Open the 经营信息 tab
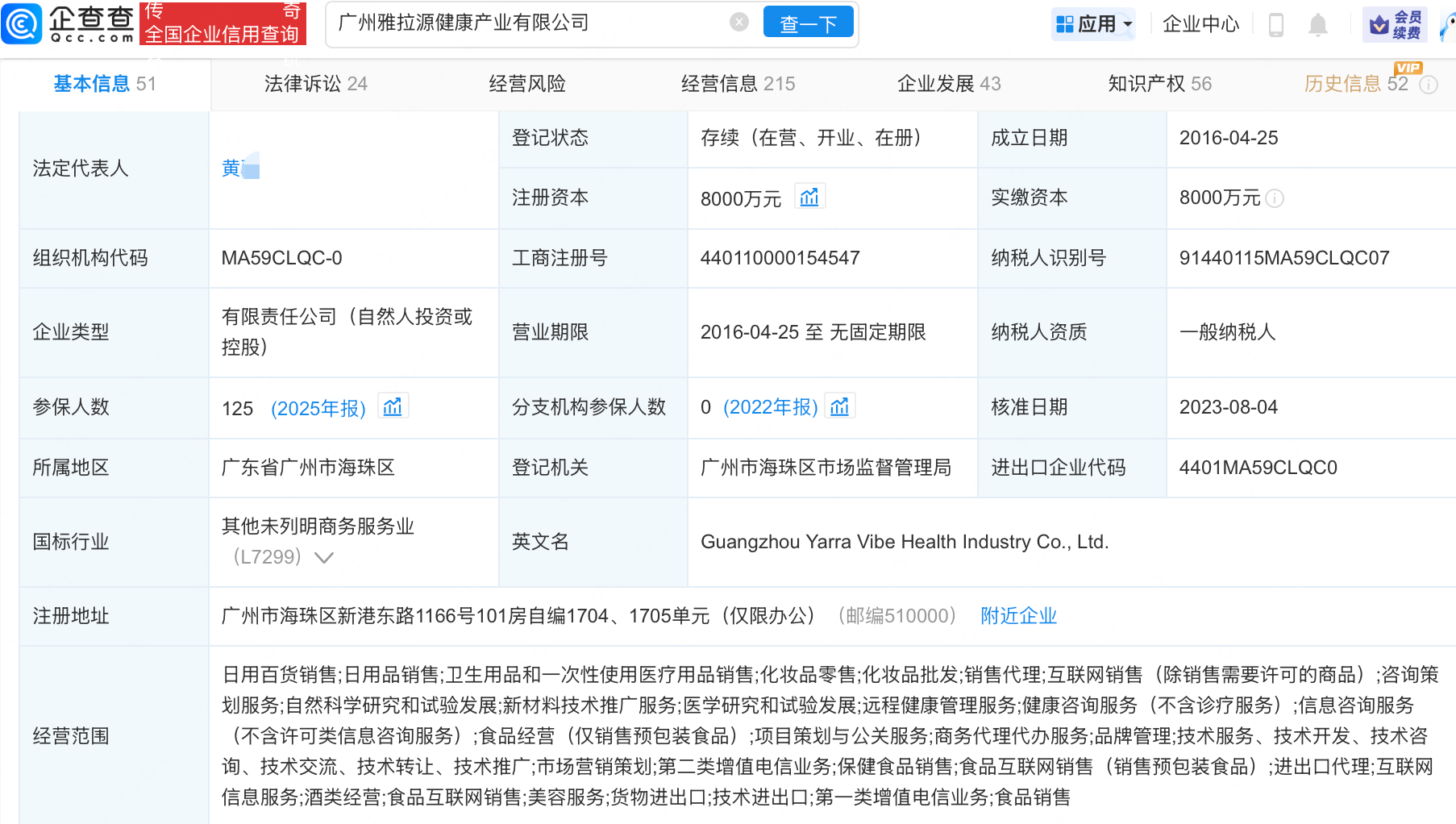1456x824 pixels. click(738, 84)
